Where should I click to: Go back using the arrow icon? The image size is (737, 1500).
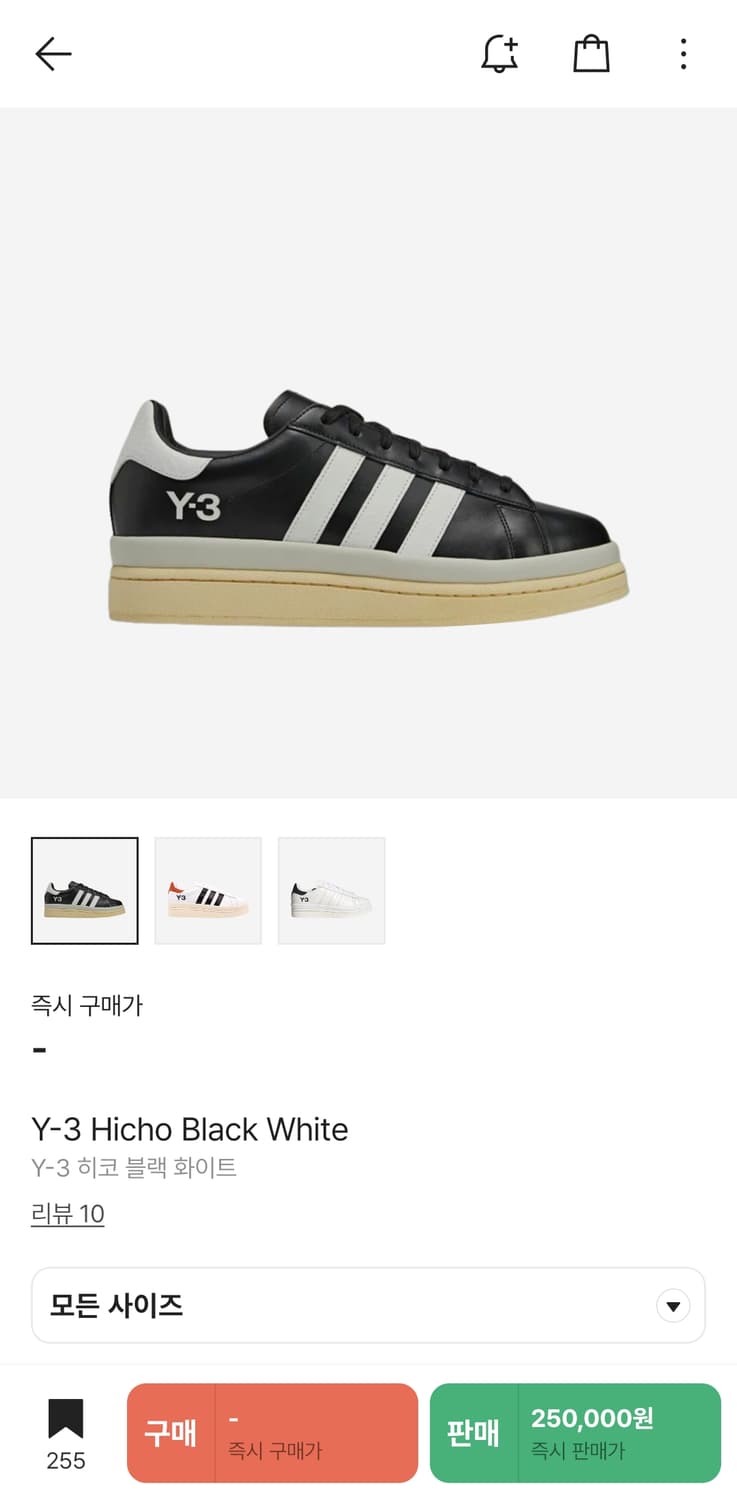(53, 54)
